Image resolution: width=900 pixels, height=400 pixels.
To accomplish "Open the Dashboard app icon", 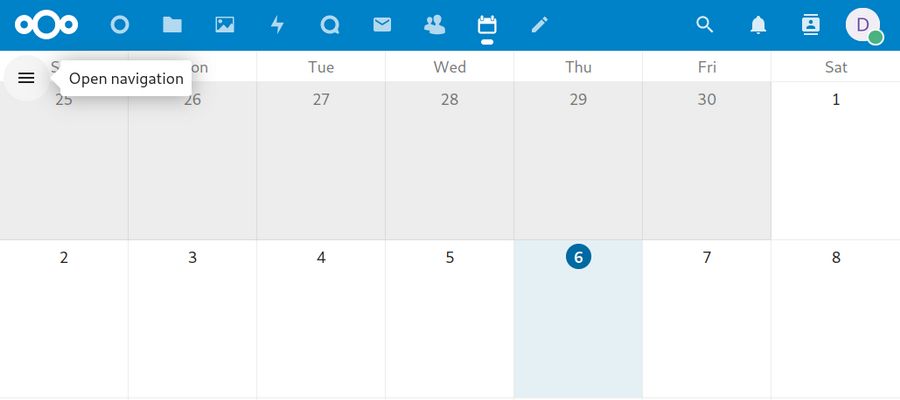I will (120, 25).
